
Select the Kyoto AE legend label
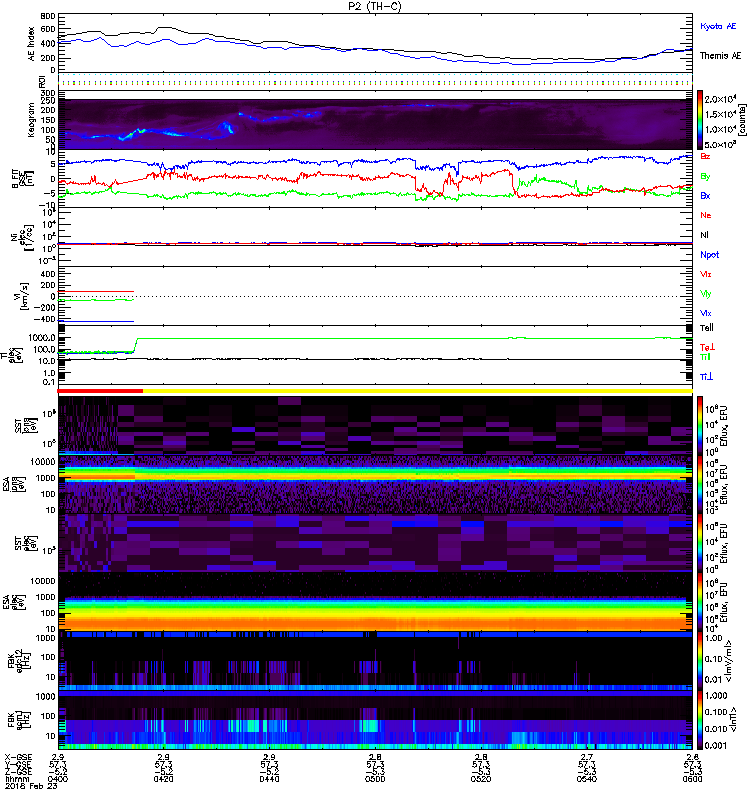(718, 27)
